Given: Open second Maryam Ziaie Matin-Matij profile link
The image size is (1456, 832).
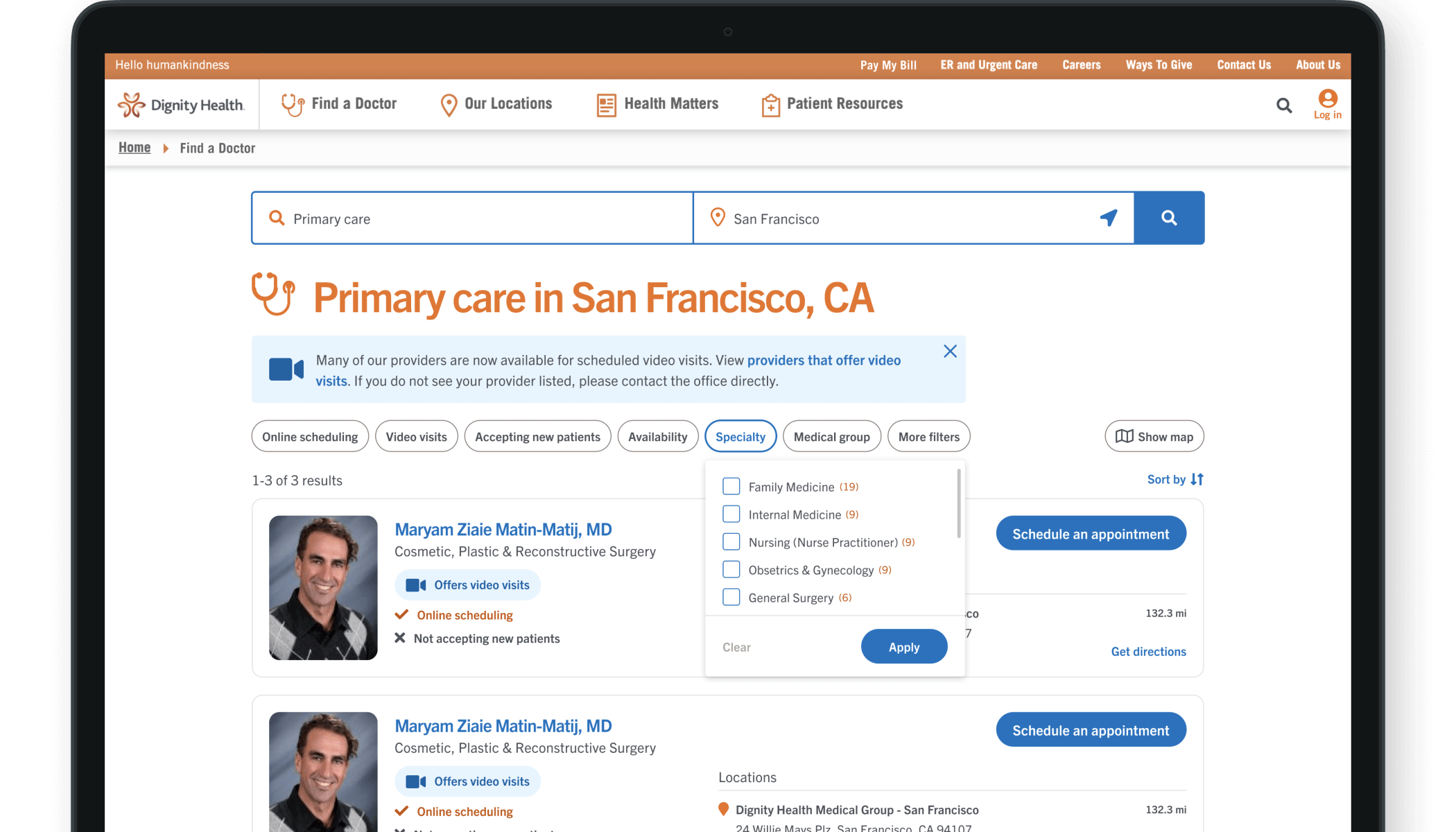Looking at the screenshot, I should (x=503, y=725).
